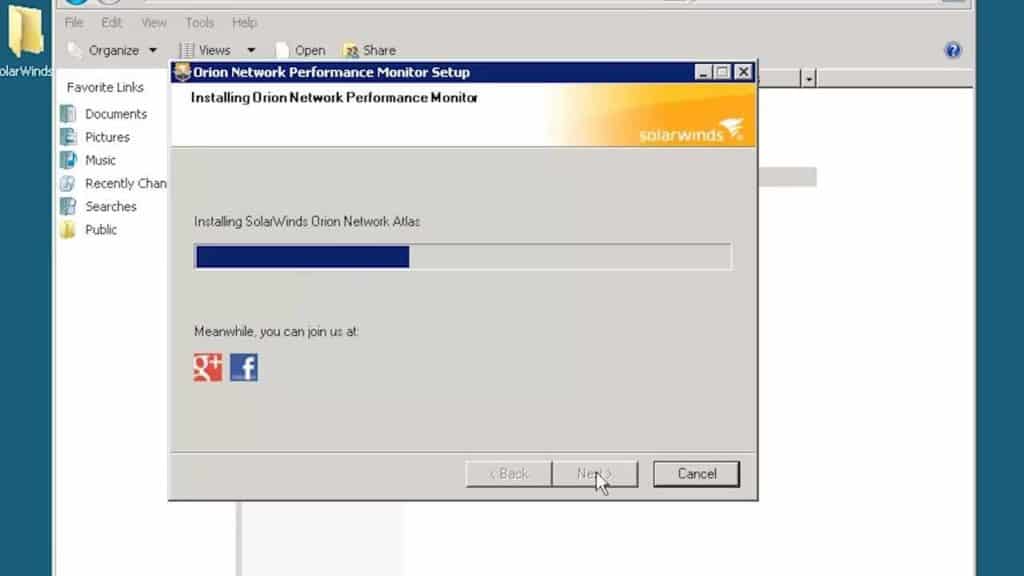Open the Help menu in Explorer
1024x576 pixels.
[244, 23]
